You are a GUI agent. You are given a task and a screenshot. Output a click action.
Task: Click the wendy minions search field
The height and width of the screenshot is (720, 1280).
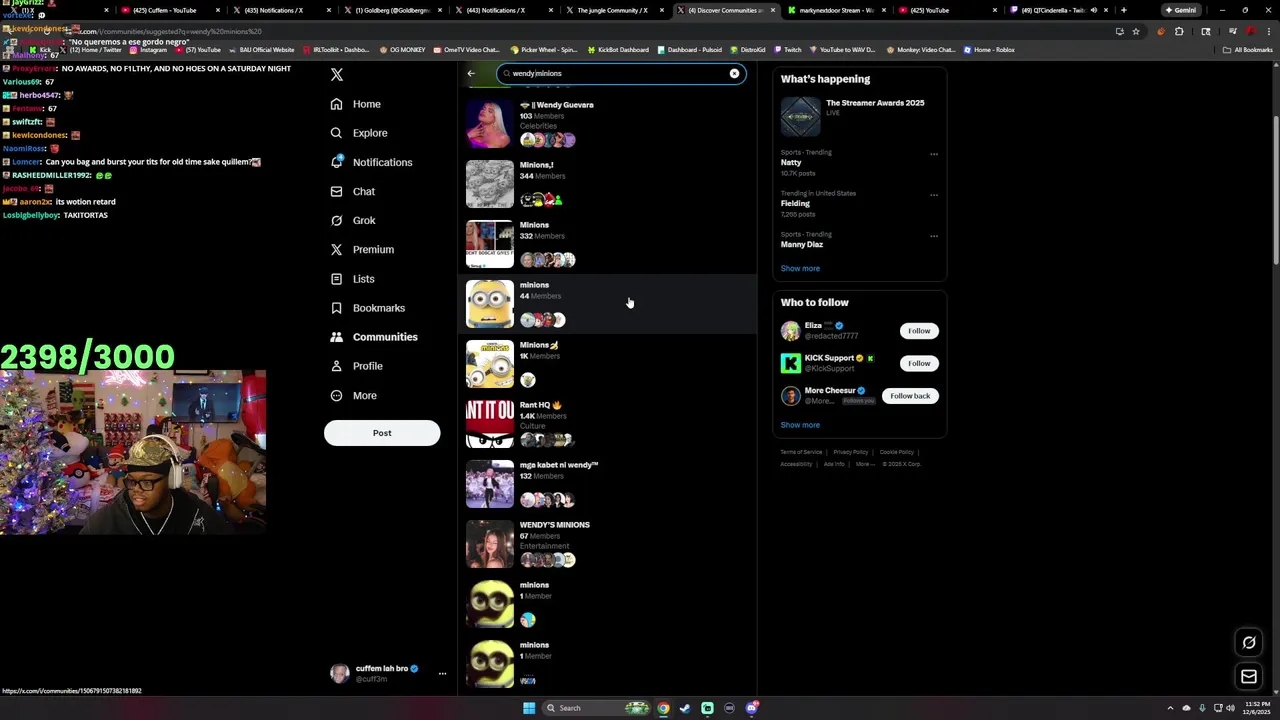point(620,73)
